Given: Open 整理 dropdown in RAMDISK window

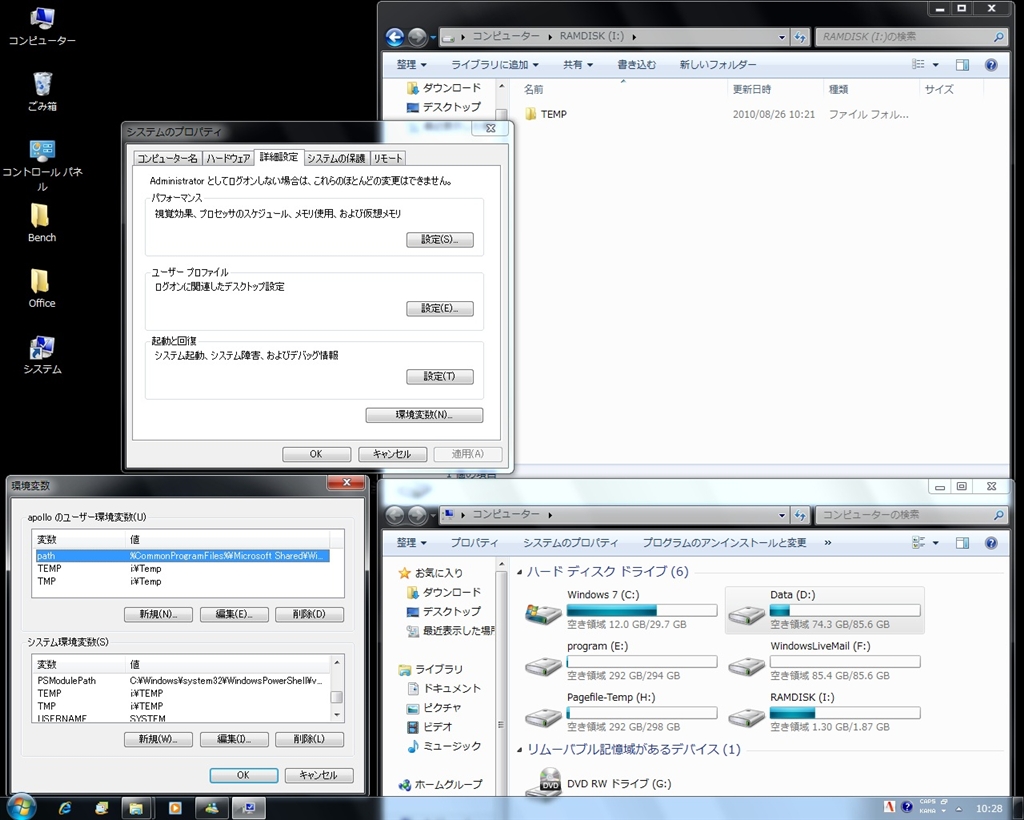Looking at the screenshot, I should (411, 65).
